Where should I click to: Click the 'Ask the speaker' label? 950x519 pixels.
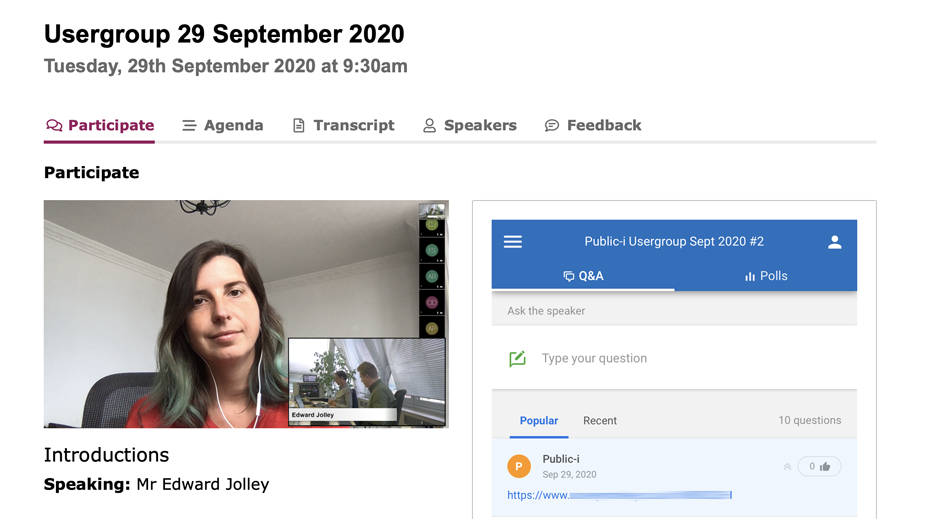click(546, 311)
